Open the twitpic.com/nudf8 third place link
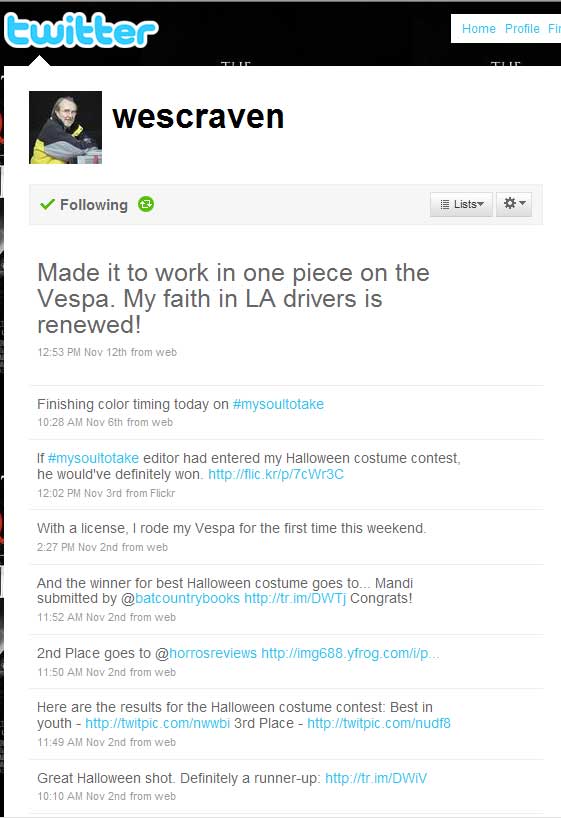 tap(379, 723)
